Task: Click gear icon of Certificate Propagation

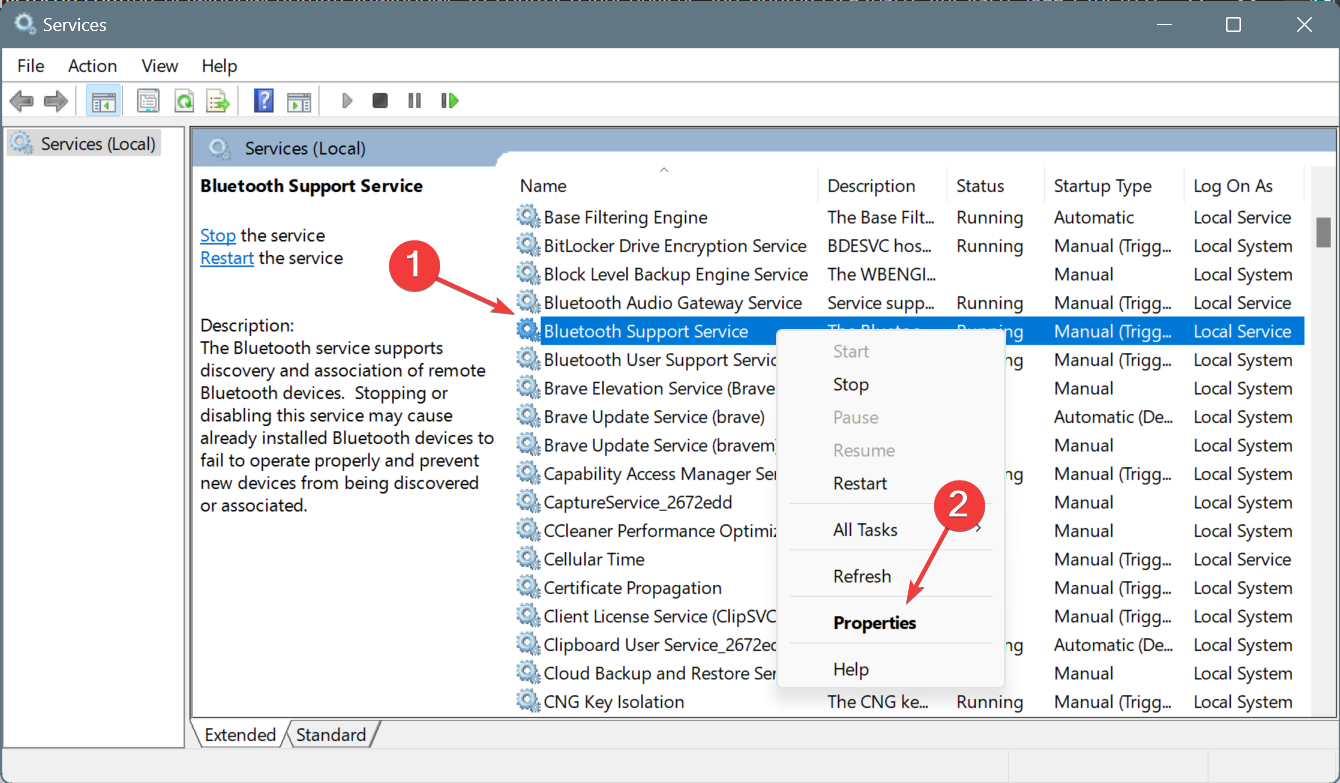Action: [x=528, y=588]
